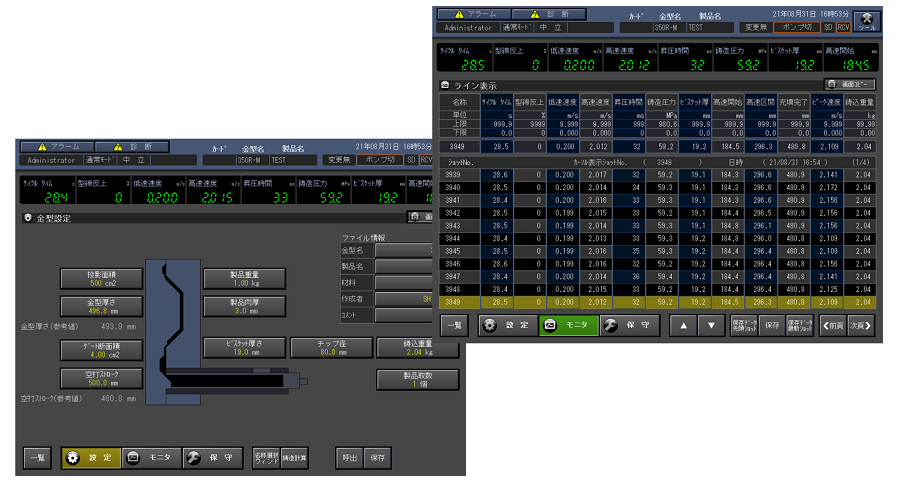Click 鋳造計算 casting calculation button

tap(294, 457)
